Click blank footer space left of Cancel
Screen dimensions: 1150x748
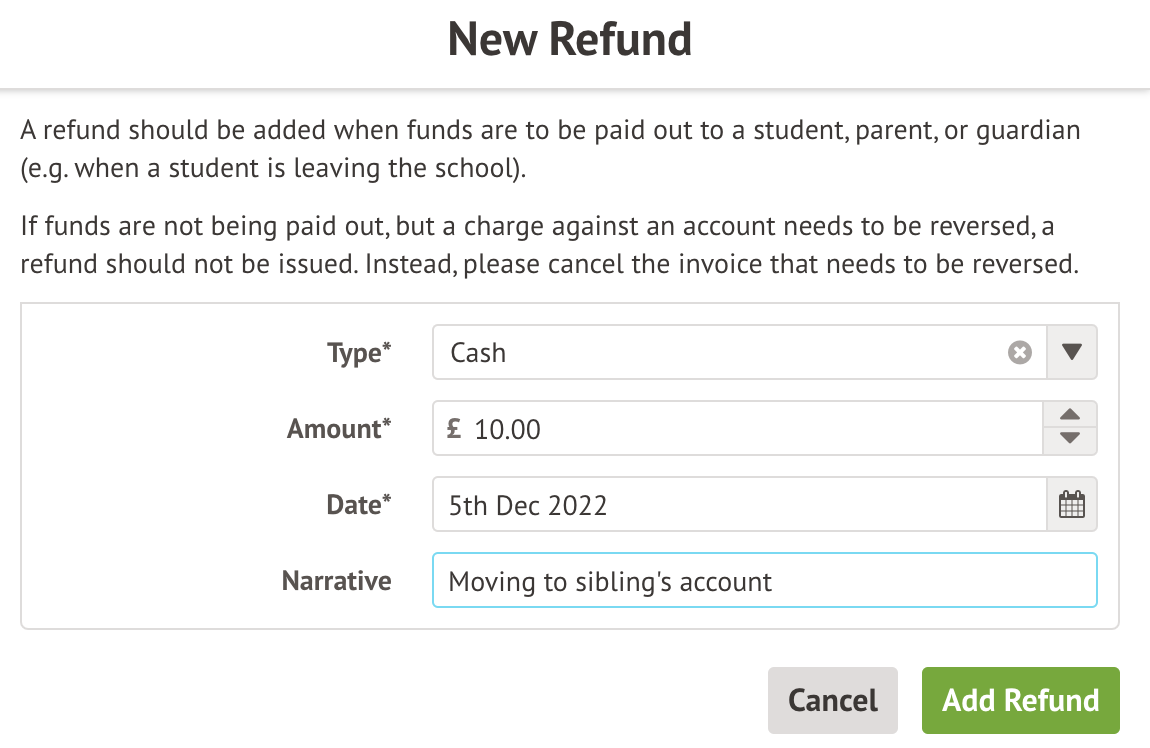click(400, 700)
